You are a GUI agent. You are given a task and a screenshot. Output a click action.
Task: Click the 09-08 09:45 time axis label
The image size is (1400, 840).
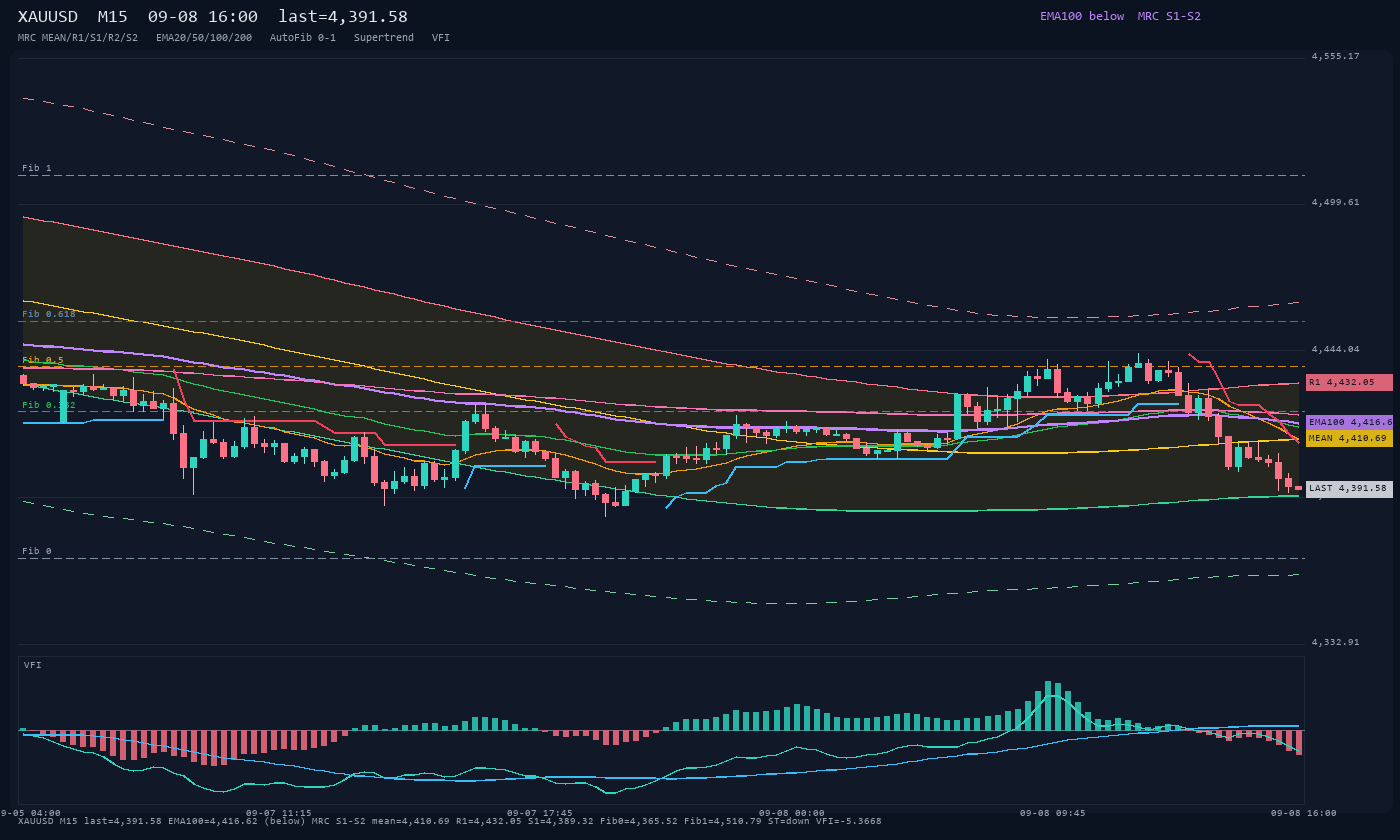(x=1052, y=813)
